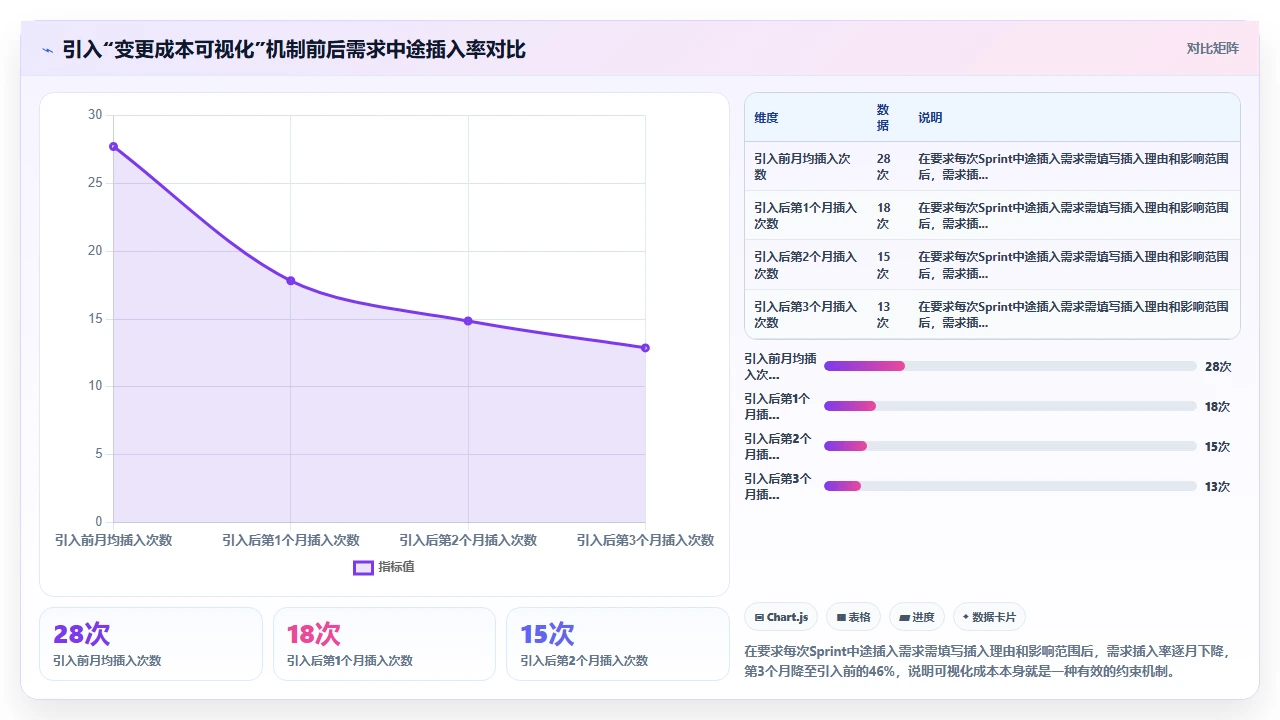Click the 18次 progress bar
Viewport: 1280px width, 720px height.
pos(1010,406)
